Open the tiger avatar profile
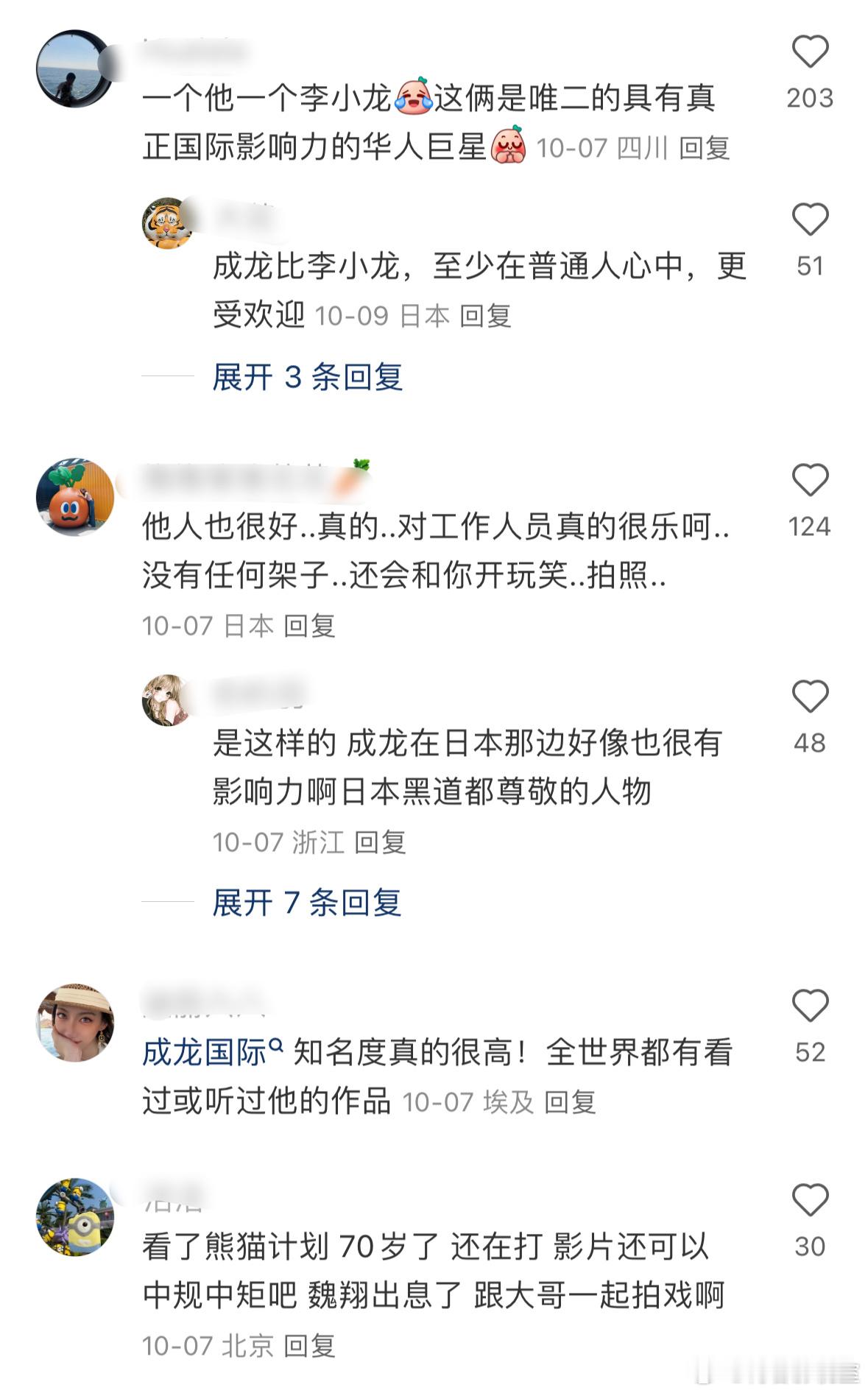Image resolution: width=868 pixels, height=1393 pixels. [167, 223]
